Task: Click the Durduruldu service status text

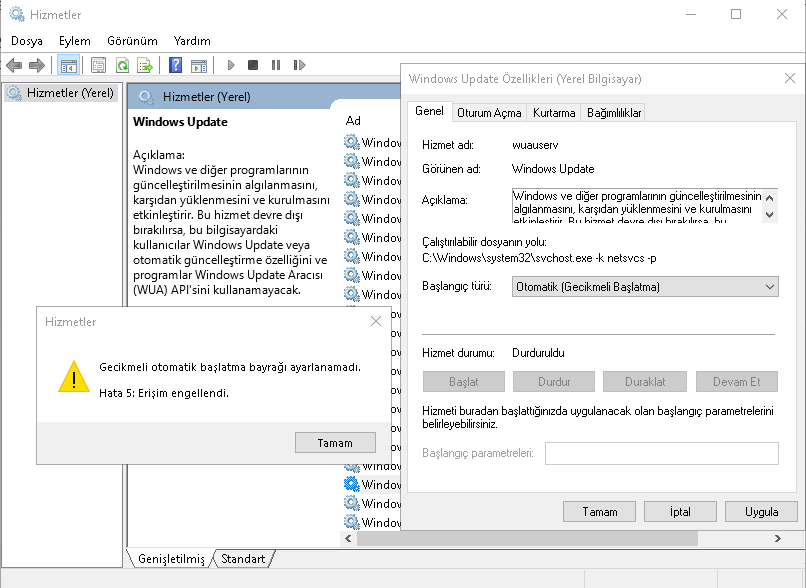Action: click(x=538, y=353)
